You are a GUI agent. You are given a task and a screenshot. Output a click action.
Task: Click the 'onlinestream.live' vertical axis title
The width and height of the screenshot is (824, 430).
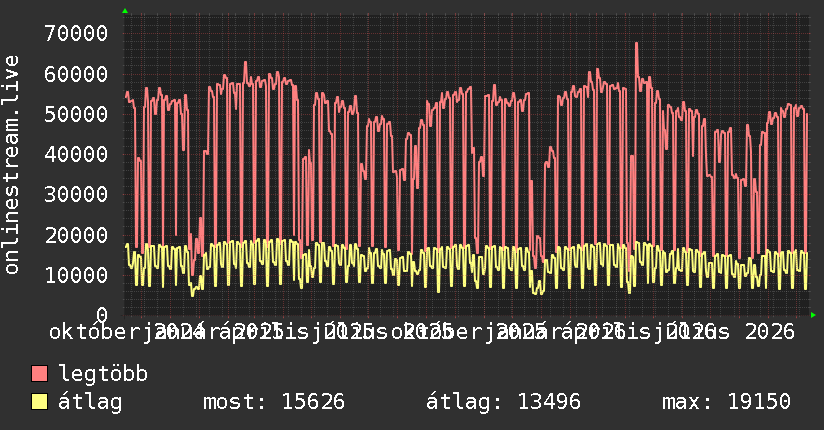11,165
